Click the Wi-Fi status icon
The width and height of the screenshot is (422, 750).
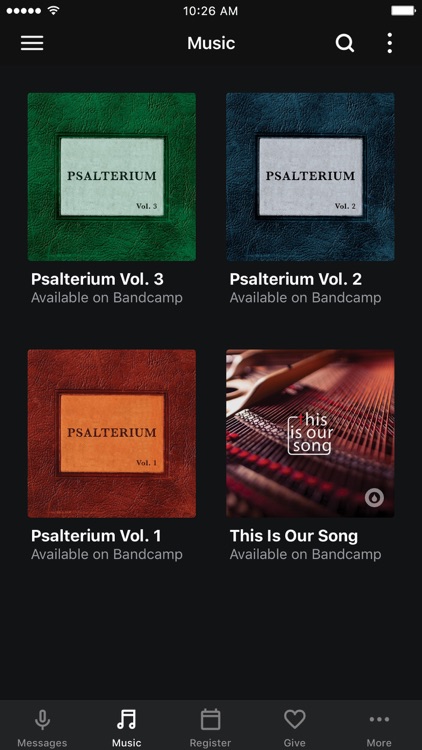(53, 11)
